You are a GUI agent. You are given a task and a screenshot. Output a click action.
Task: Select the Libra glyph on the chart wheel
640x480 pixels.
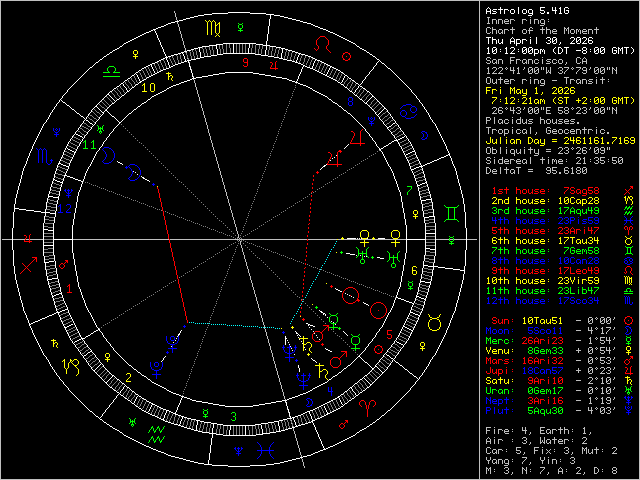[x=111, y=72]
